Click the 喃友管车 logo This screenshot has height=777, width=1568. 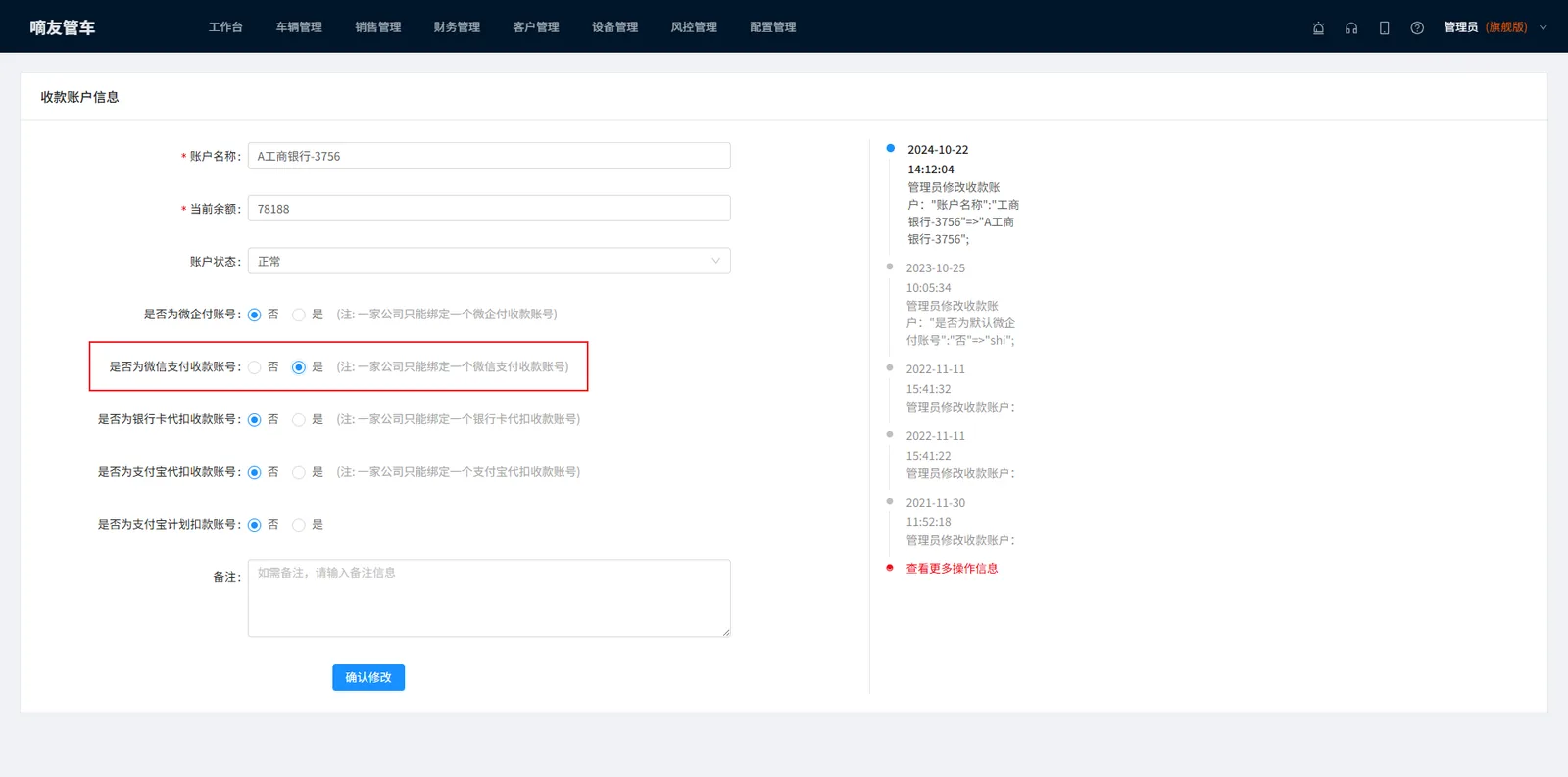pos(63,27)
